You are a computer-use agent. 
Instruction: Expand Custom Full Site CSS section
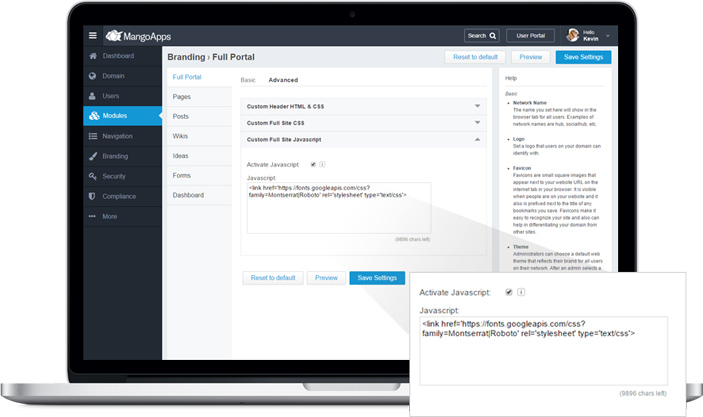[x=363, y=123]
